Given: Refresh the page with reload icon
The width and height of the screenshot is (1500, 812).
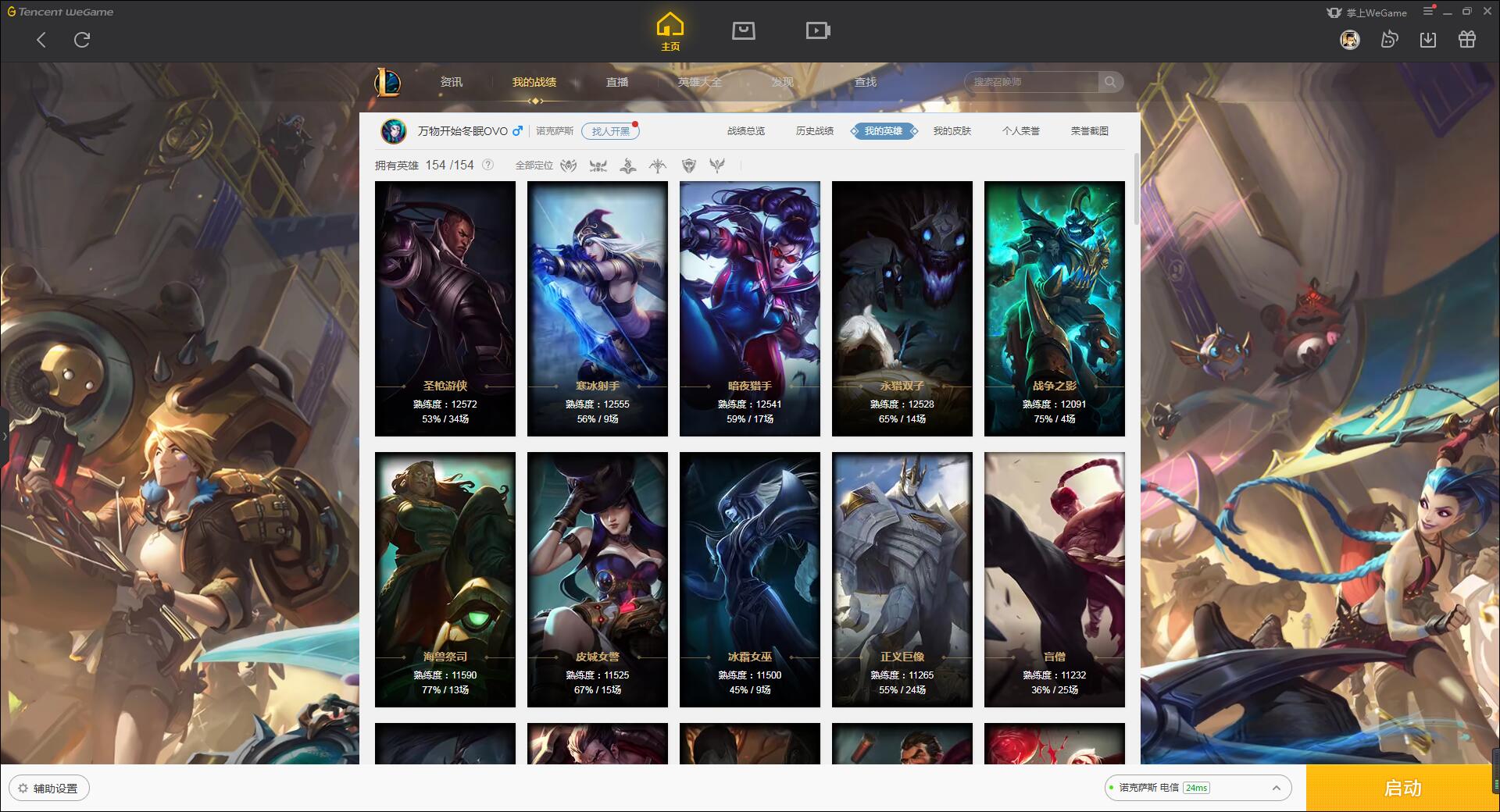Looking at the screenshot, I should (x=82, y=40).
